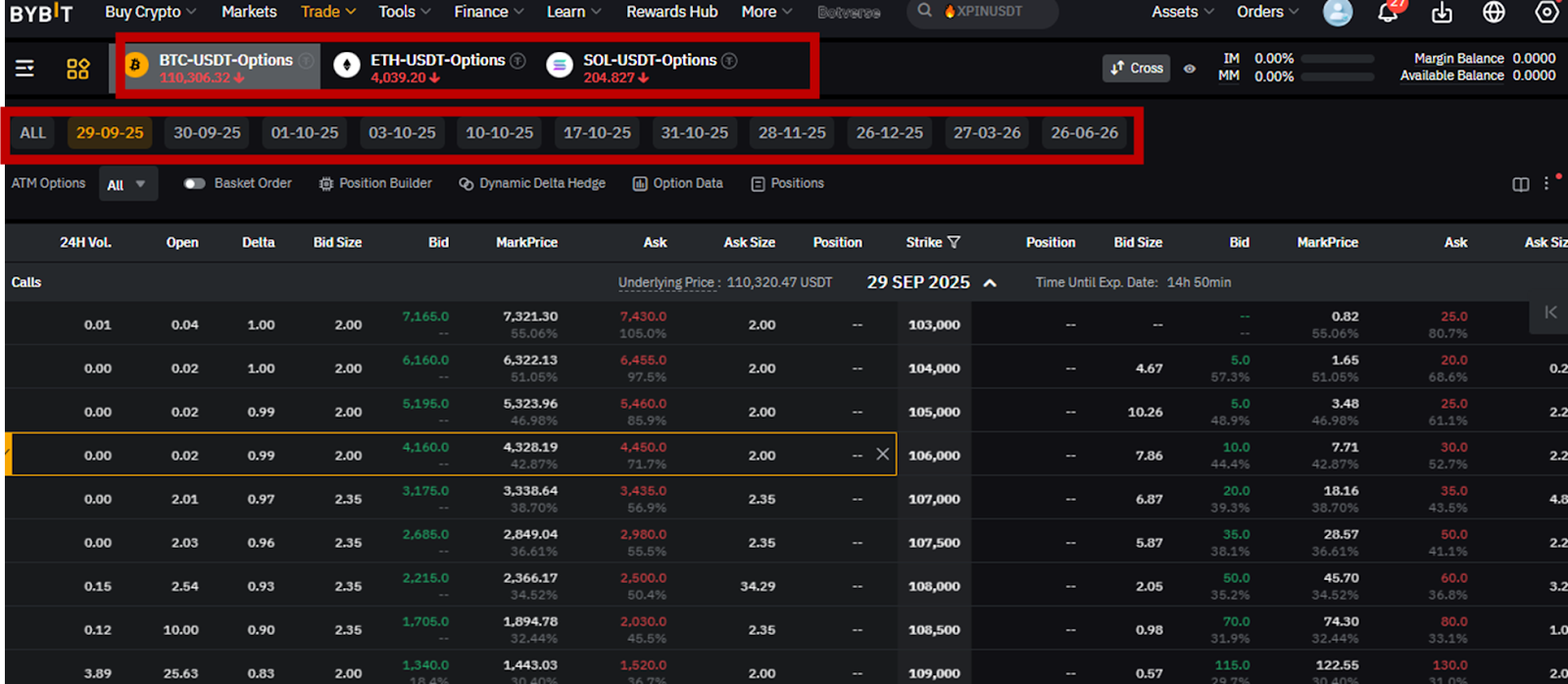1568x684 pixels.
Task: Click the split layout view icon
Action: (1520, 184)
